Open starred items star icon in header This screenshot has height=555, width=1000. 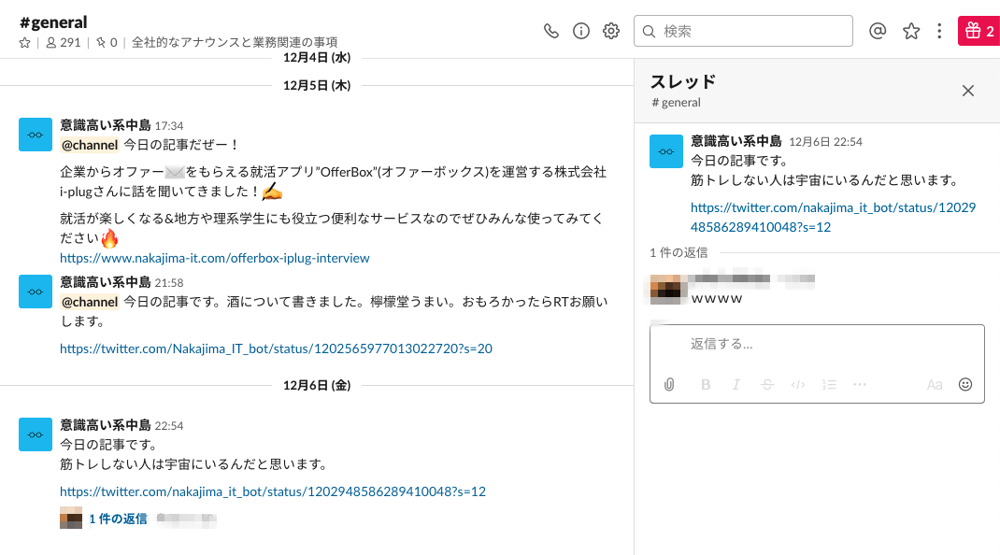[911, 31]
